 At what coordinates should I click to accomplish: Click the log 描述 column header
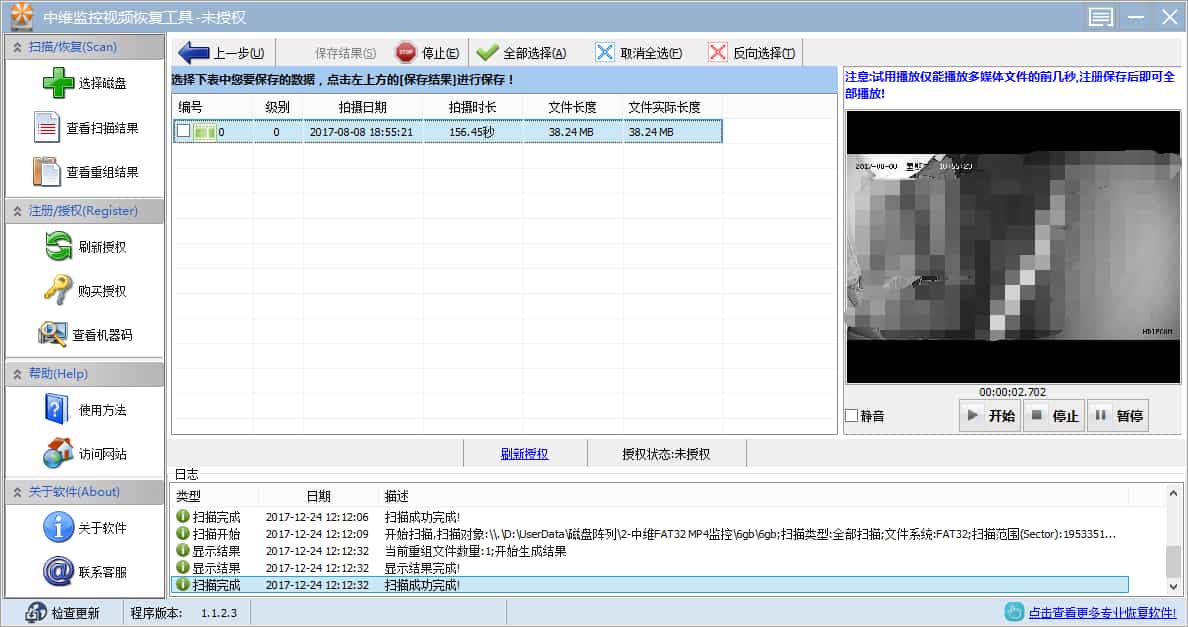pyautogui.click(x=753, y=496)
